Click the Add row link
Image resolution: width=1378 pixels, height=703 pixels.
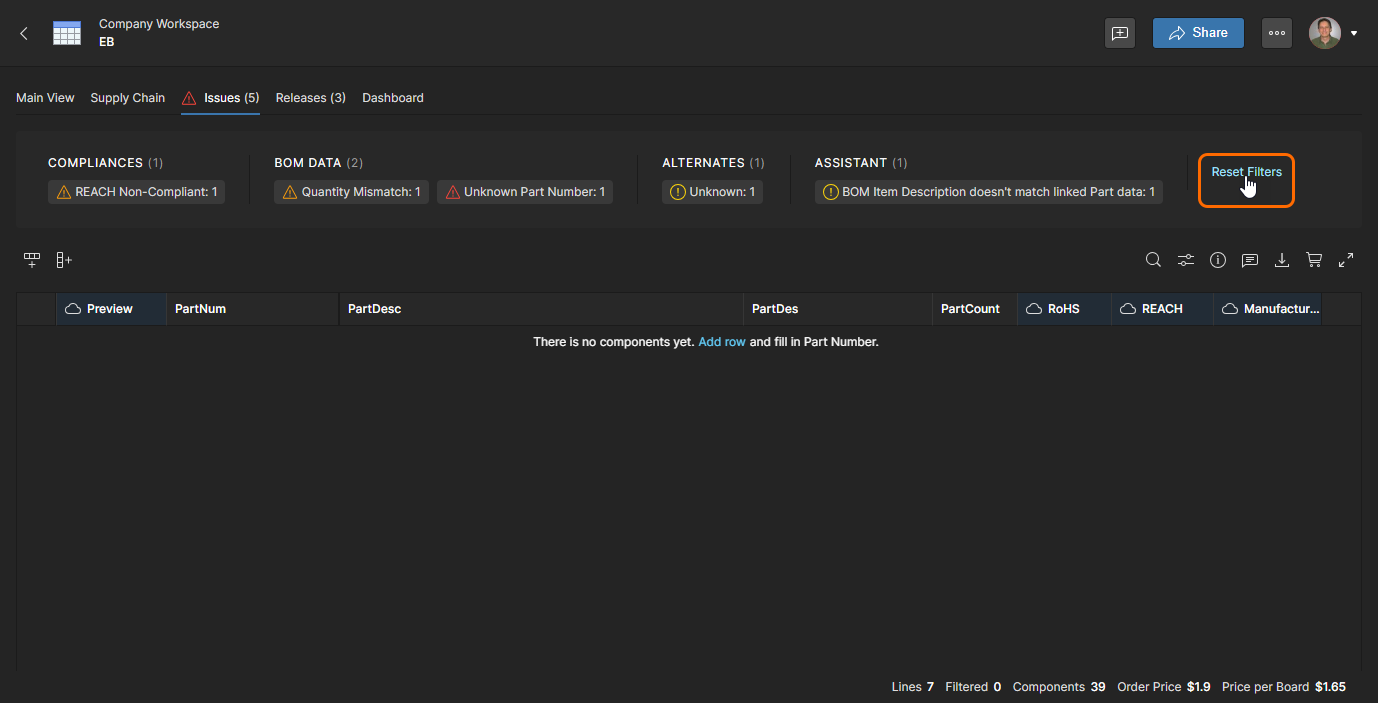coord(722,342)
